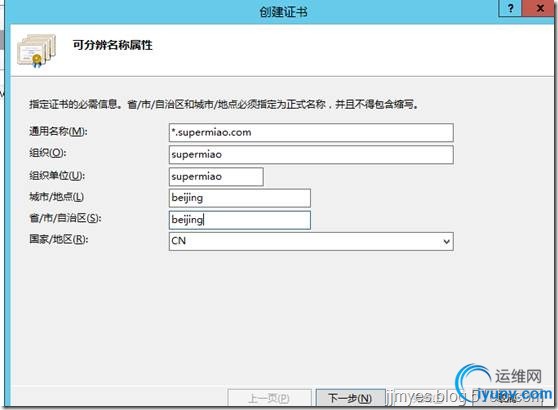
Task: Click the Common Name field containing *.supermiao.com
Action: click(311, 132)
